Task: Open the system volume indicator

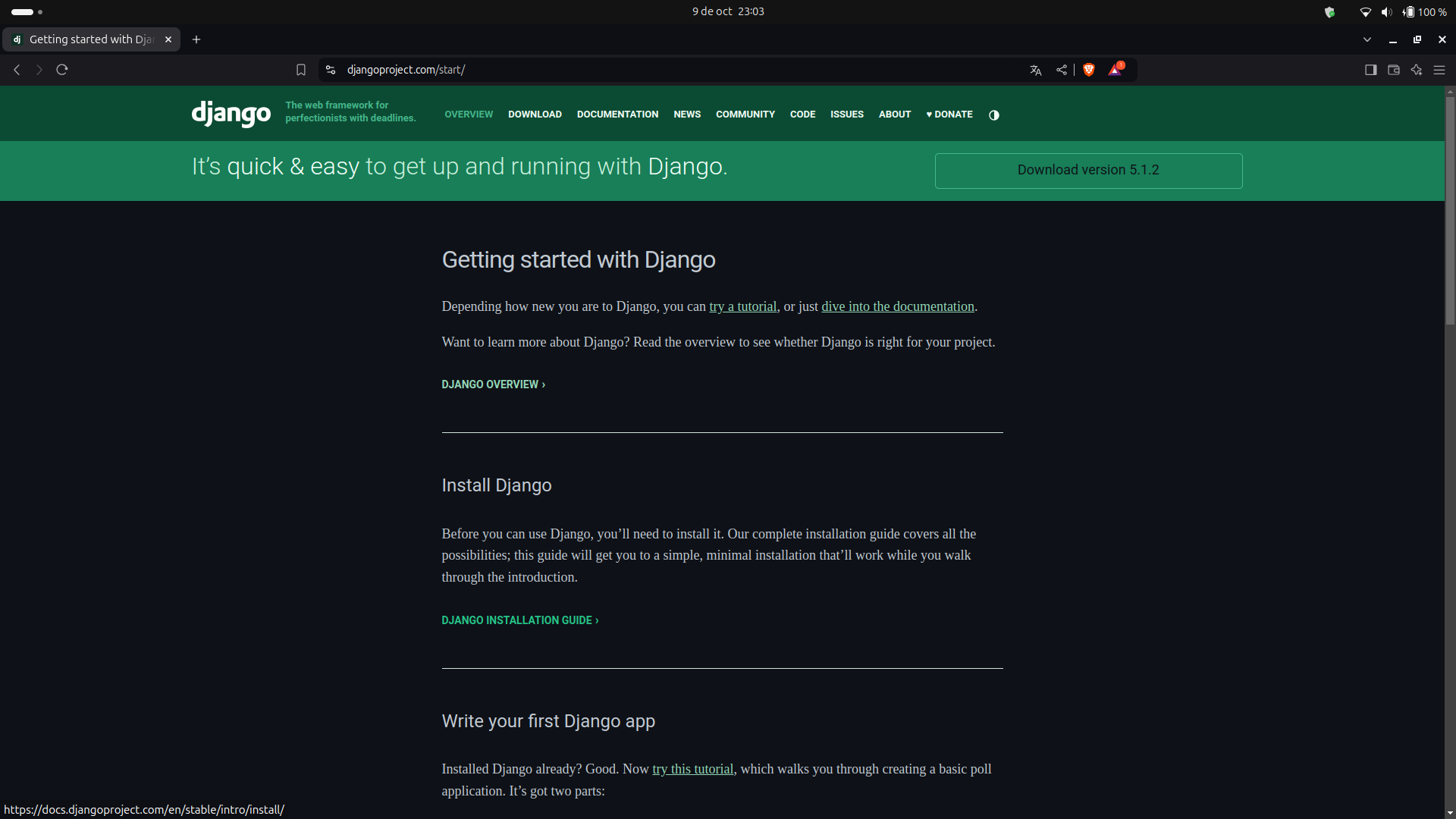Action: pyautogui.click(x=1386, y=12)
